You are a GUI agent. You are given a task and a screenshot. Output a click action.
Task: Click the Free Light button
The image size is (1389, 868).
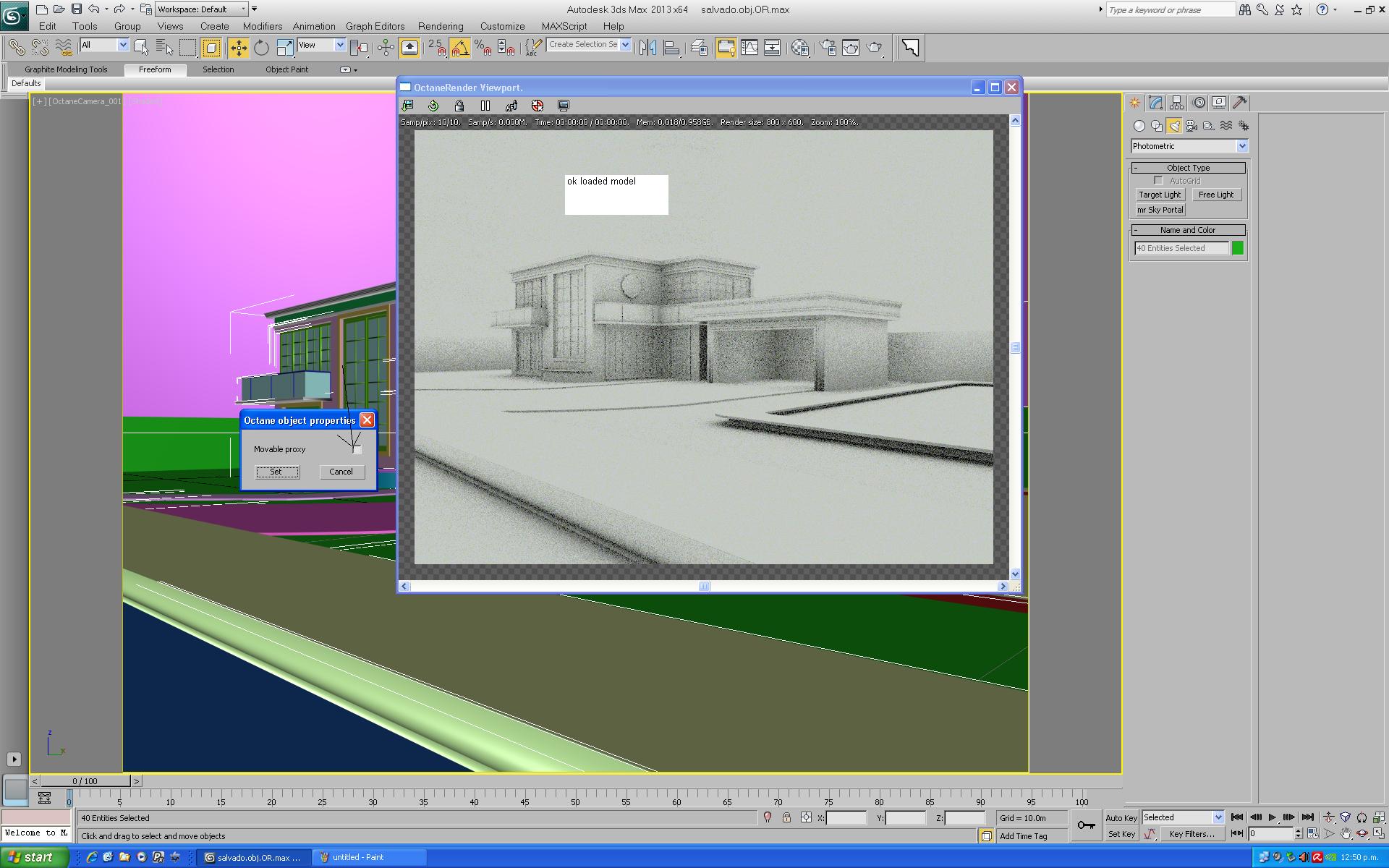[x=1215, y=195]
